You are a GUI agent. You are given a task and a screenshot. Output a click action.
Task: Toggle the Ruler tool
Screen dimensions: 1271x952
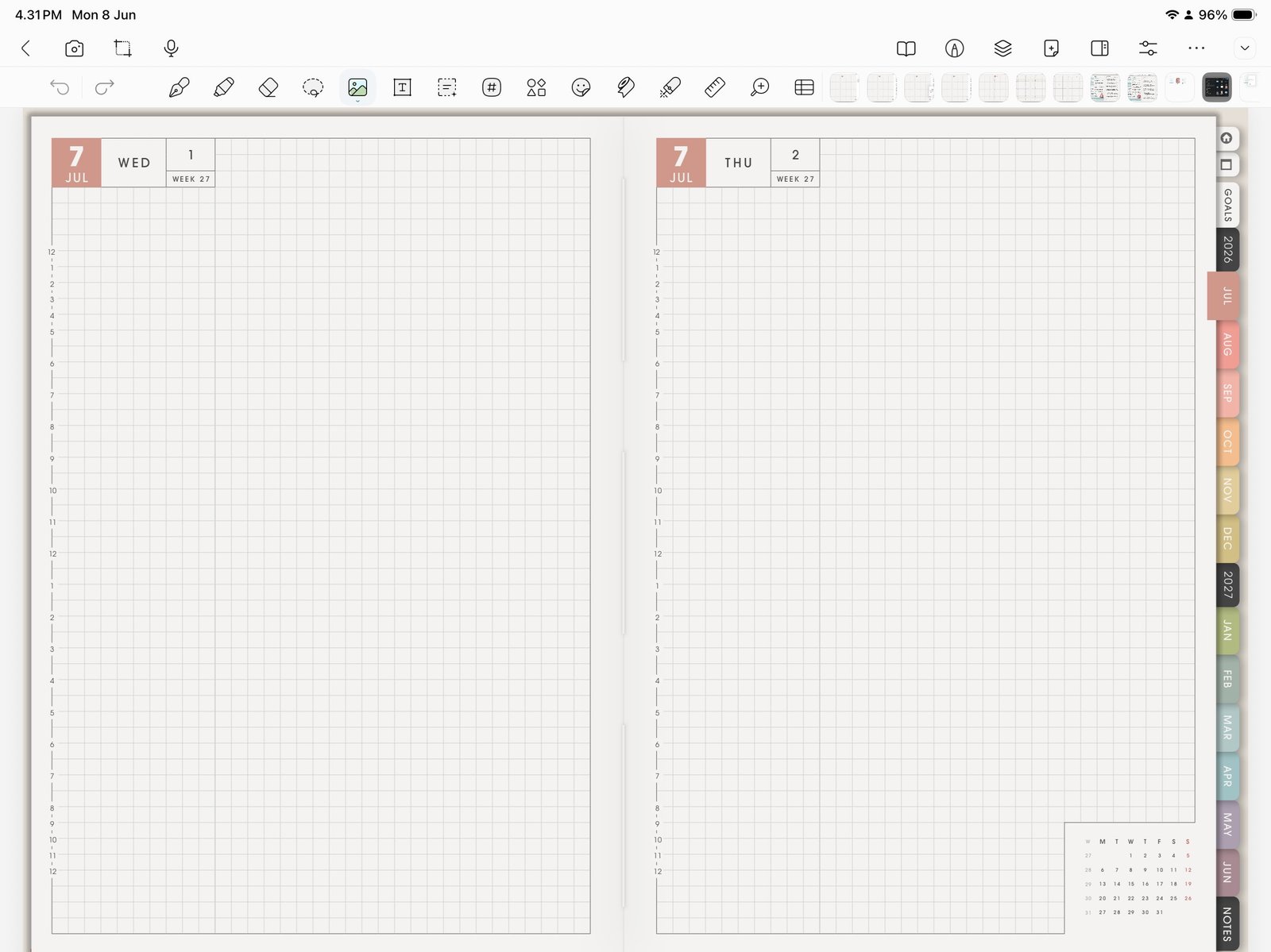click(x=715, y=87)
